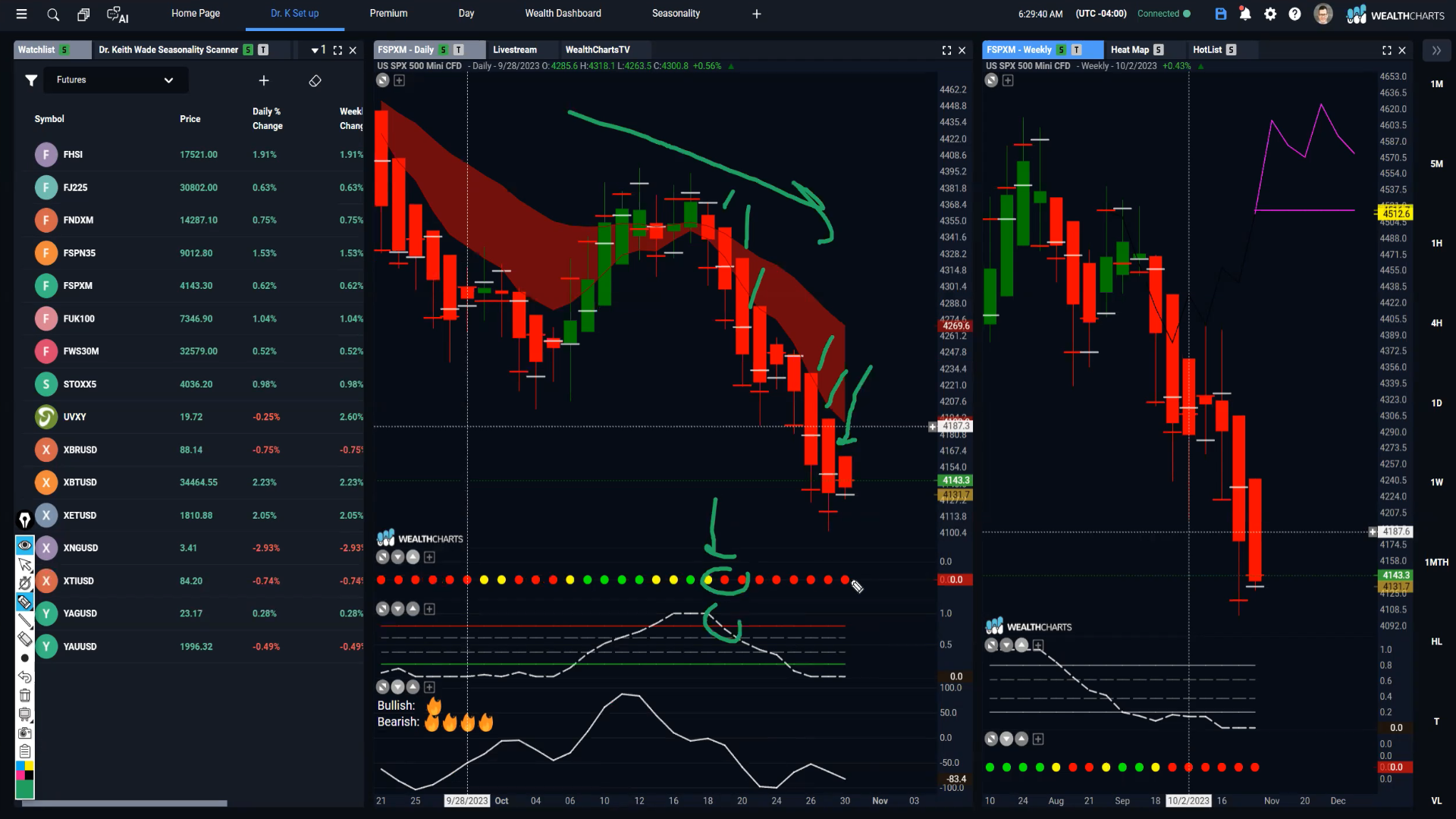Screen dimensions: 1456x819
Task: Click the undo arrow in drawing toolbar
Action: coord(25,676)
